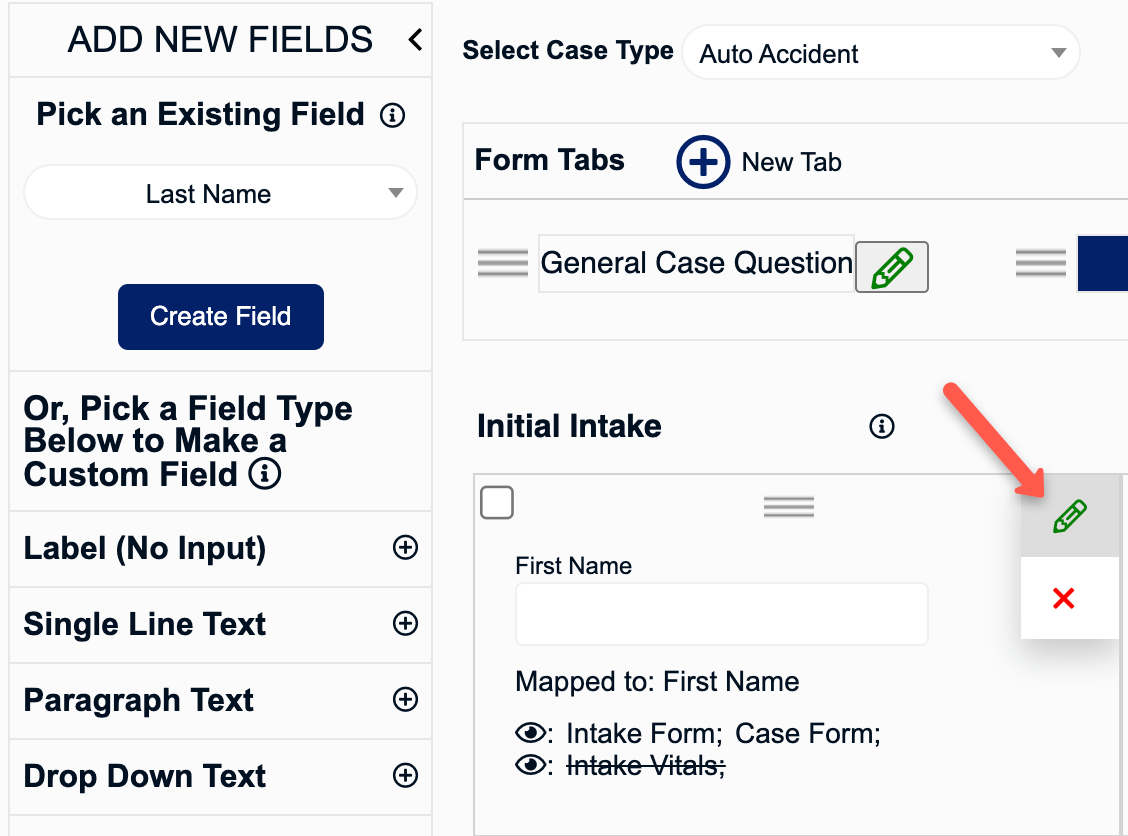Click the drag handle on the First Name field
Image resolution: width=1128 pixels, height=836 pixels.
pos(788,506)
